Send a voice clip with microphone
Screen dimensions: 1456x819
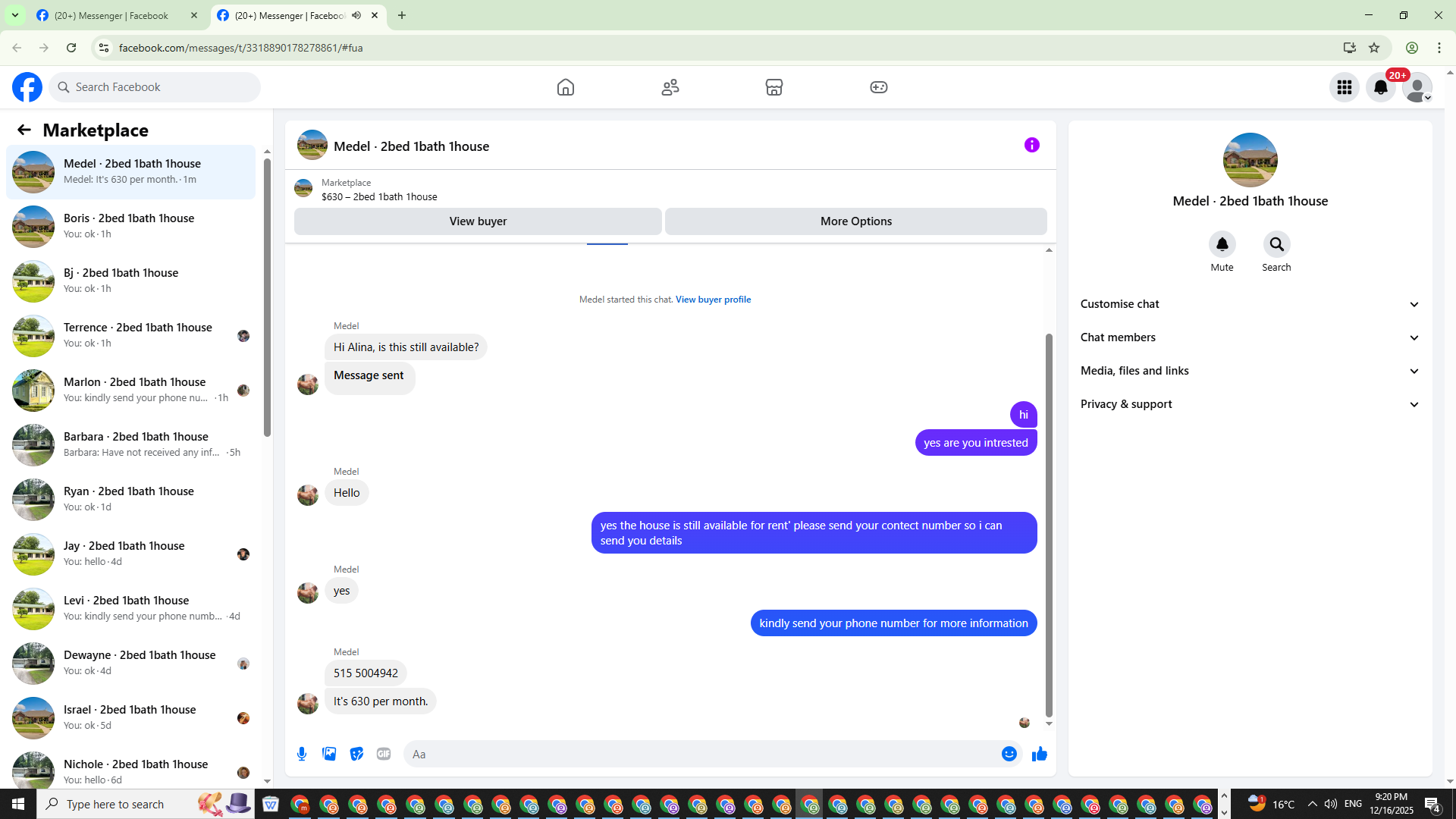[302, 754]
